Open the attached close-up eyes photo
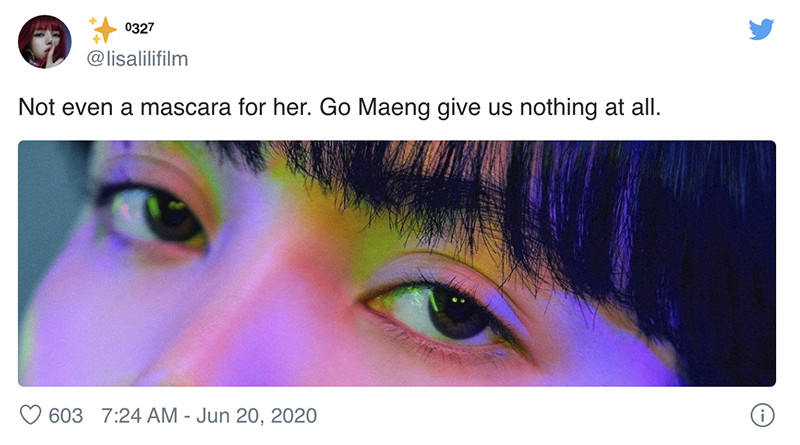This screenshot has width=800, height=445. [396, 263]
